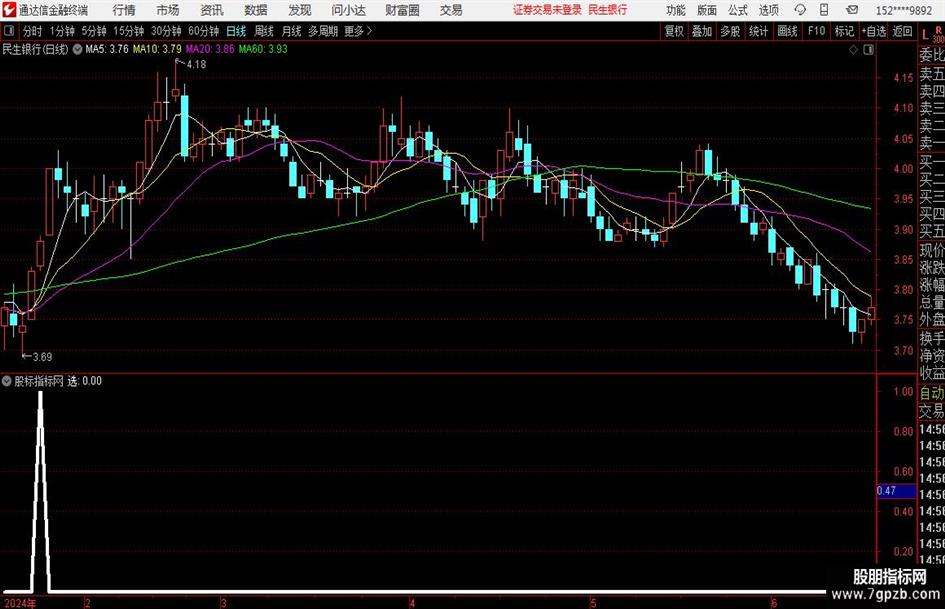Switch to 1分钟 period tab
The width and height of the screenshot is (945, 609).
tap(61, 31)
